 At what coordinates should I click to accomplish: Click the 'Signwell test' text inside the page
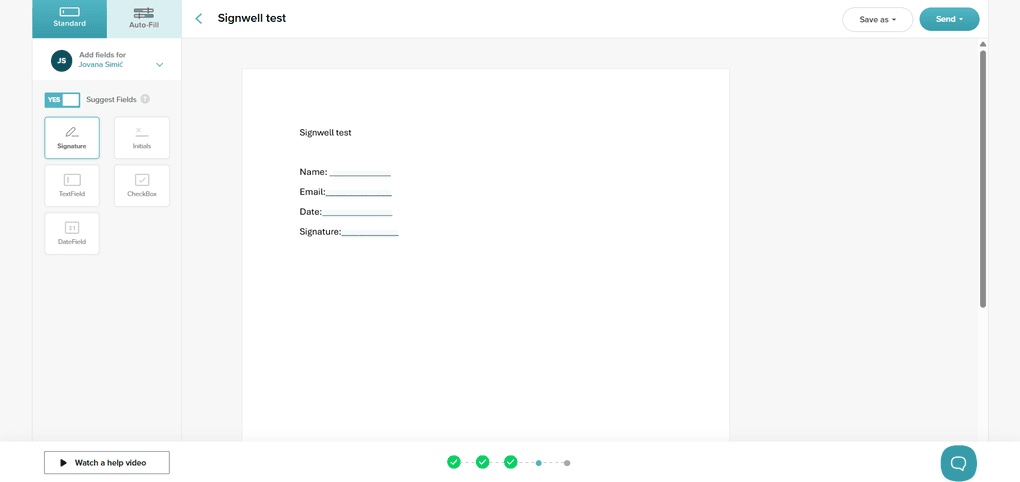click(x=325, y=133)
